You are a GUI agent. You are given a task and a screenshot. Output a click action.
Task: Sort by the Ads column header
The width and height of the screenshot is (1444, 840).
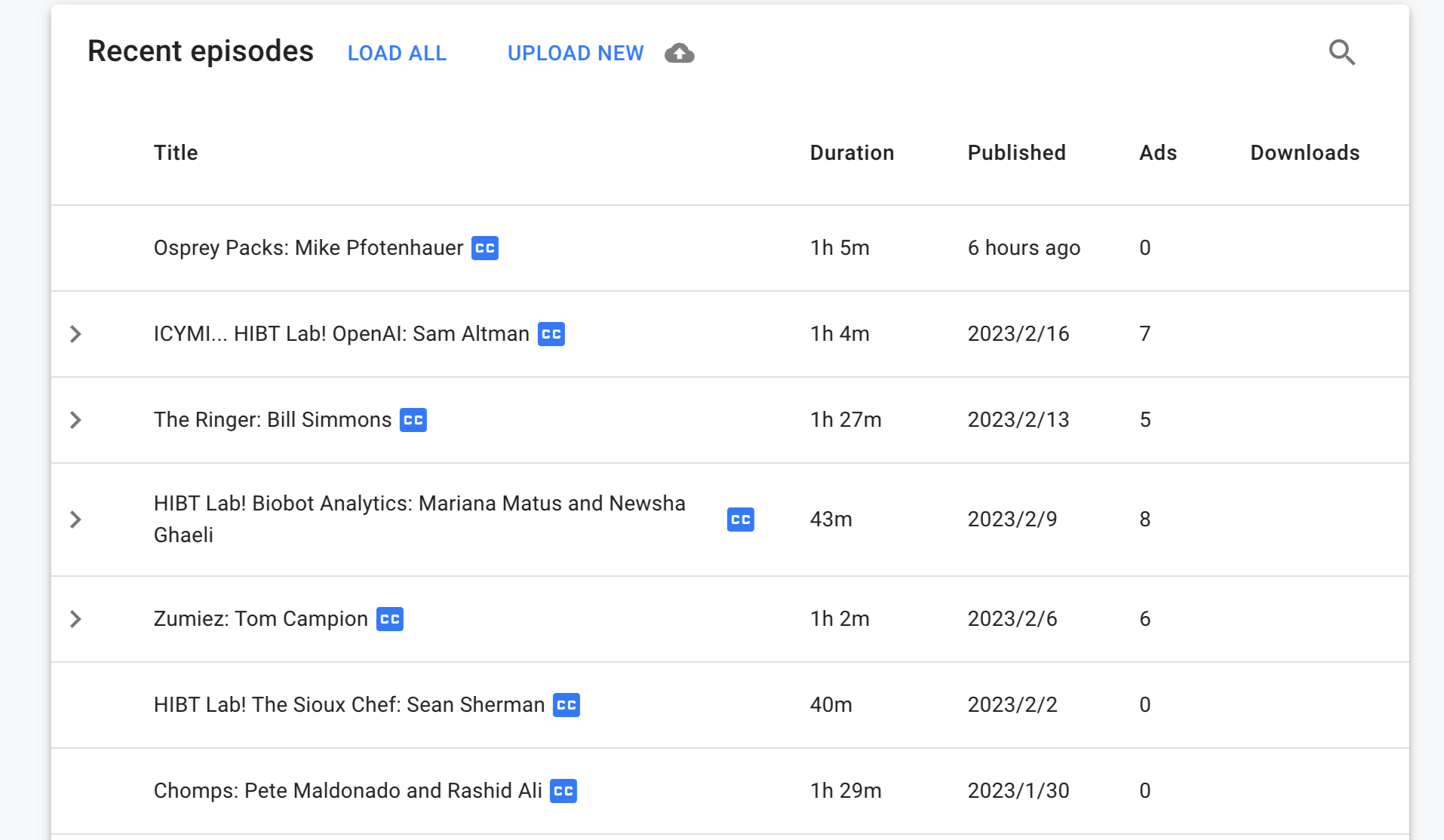coord(1158,153)
